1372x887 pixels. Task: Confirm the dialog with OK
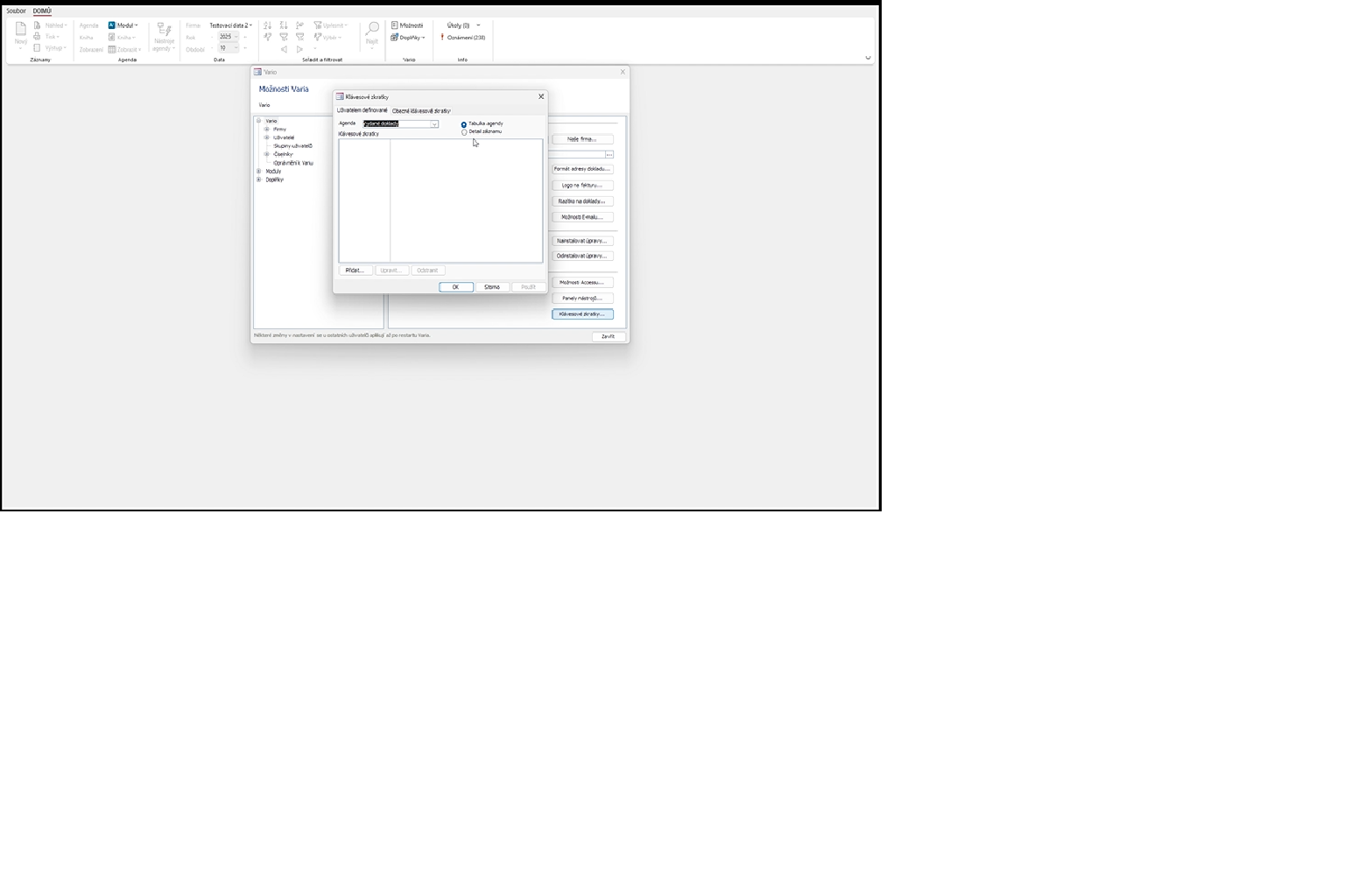pos(455,287)
